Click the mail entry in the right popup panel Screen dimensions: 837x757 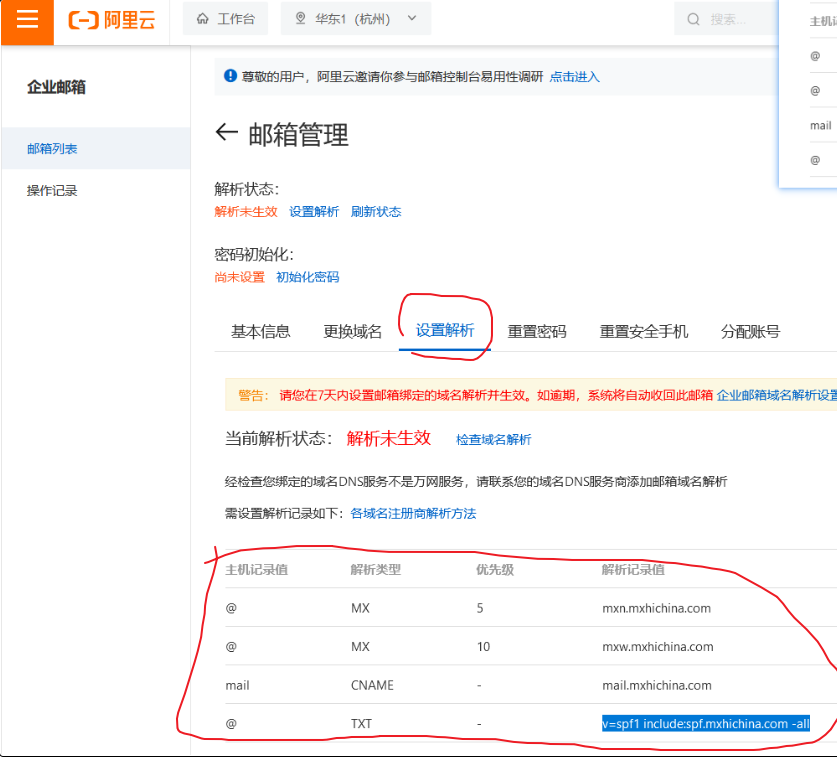(x=820, y=125)
